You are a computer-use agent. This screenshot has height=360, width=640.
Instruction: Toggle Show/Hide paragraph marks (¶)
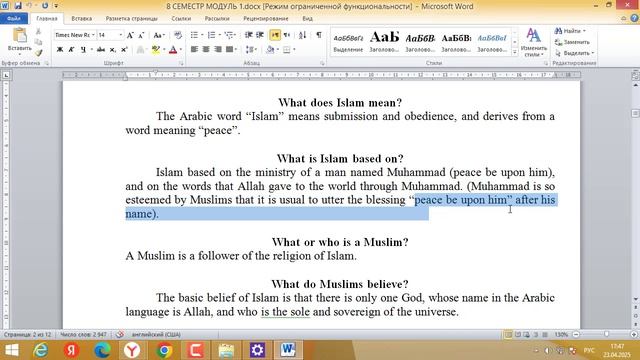click(319, 36)
